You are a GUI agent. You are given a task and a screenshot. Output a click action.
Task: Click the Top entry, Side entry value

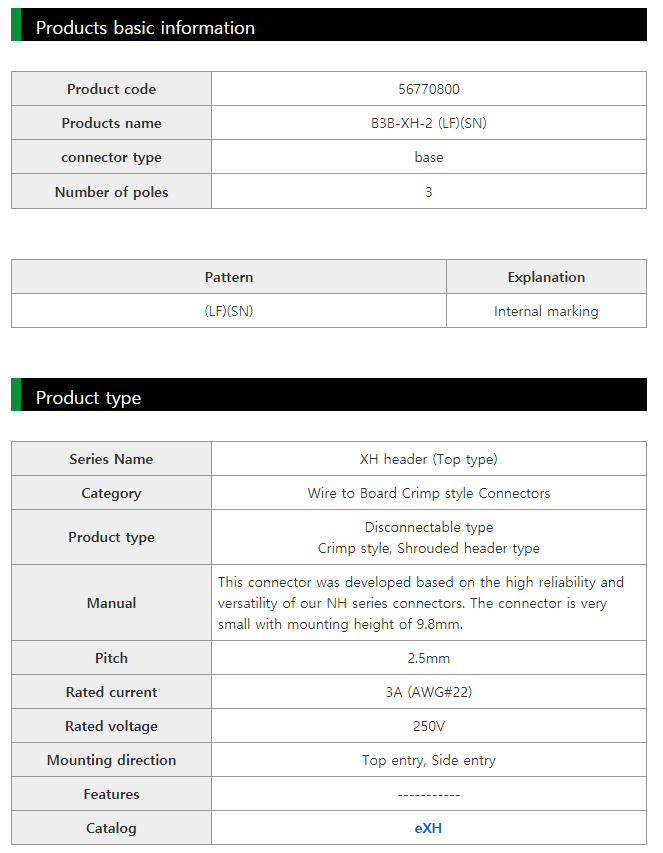pyautogui.click(x=428, y=760)
